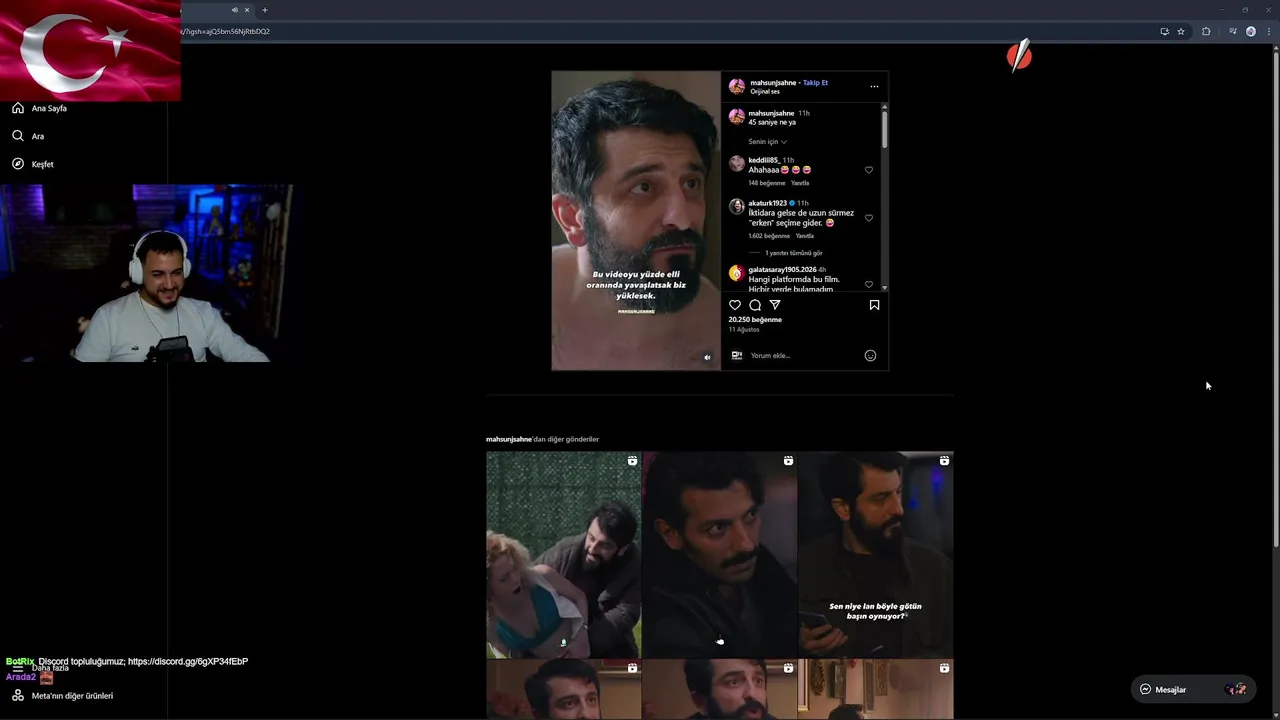Share the post with the paper plane icon

774,305
